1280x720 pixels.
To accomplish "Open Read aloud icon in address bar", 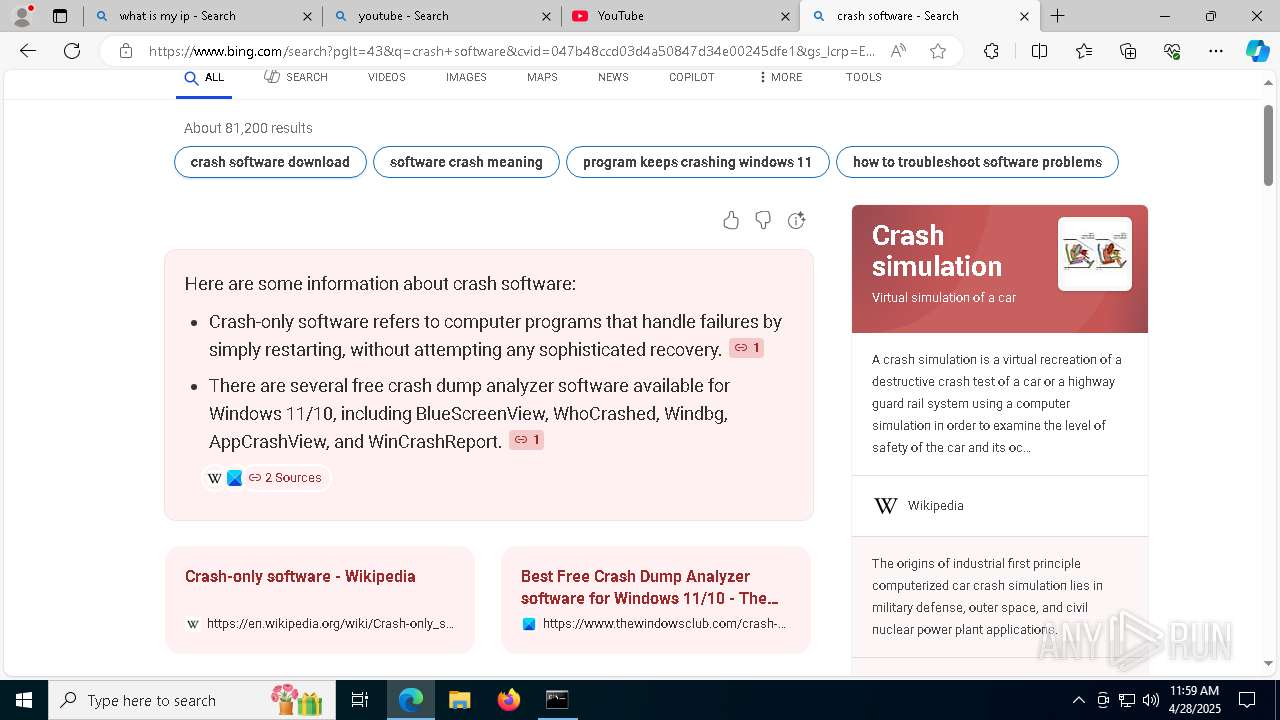I will (x=898, y=51).
